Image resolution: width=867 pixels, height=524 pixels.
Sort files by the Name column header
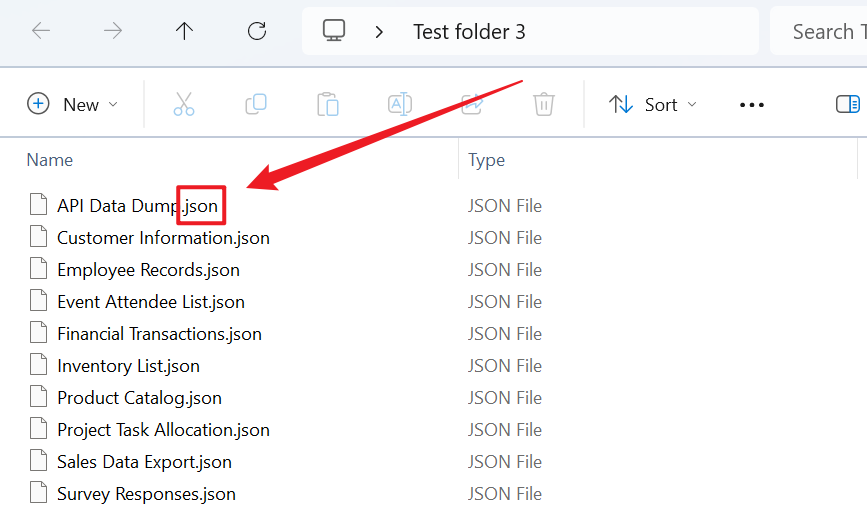[x=50, y=160]
